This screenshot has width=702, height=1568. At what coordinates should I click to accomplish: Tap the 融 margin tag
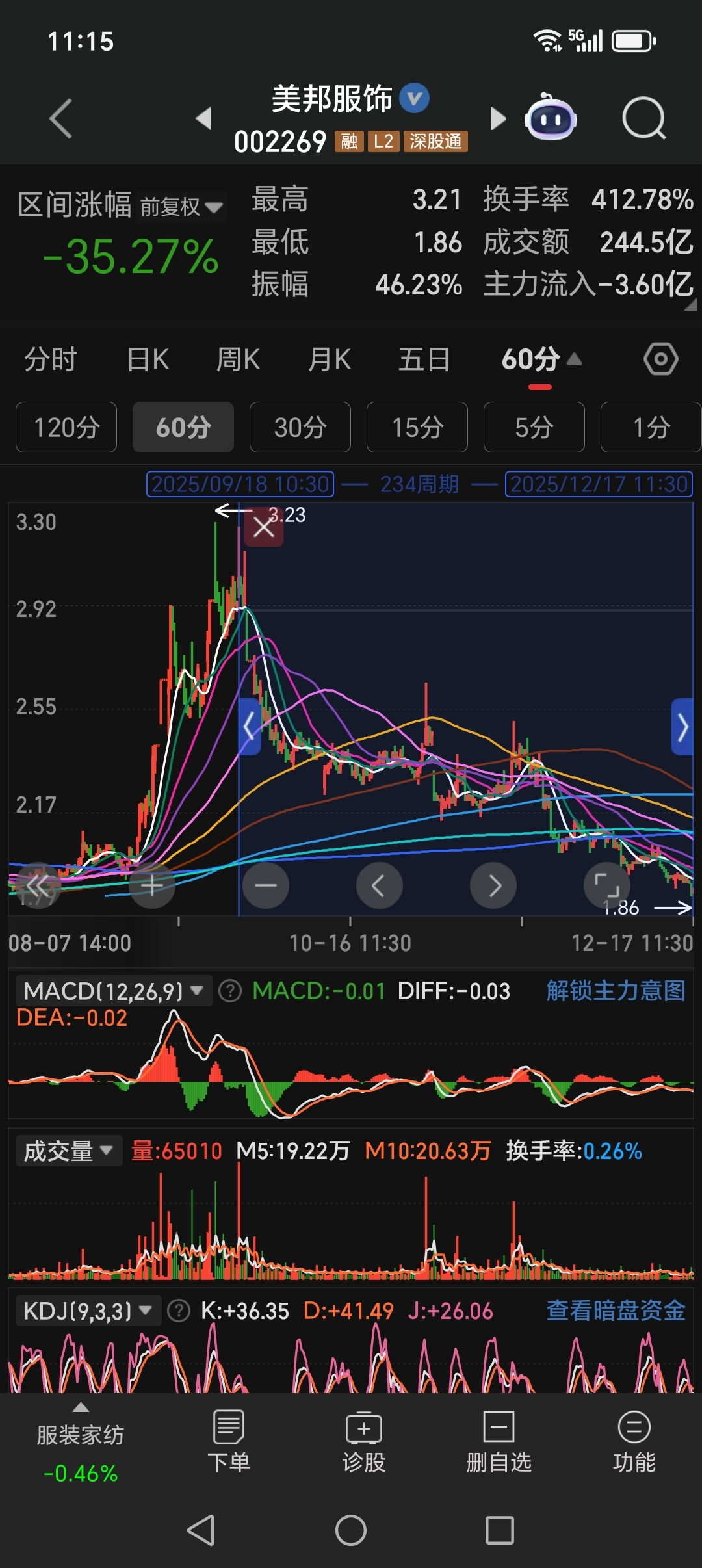tap(350, 141)
